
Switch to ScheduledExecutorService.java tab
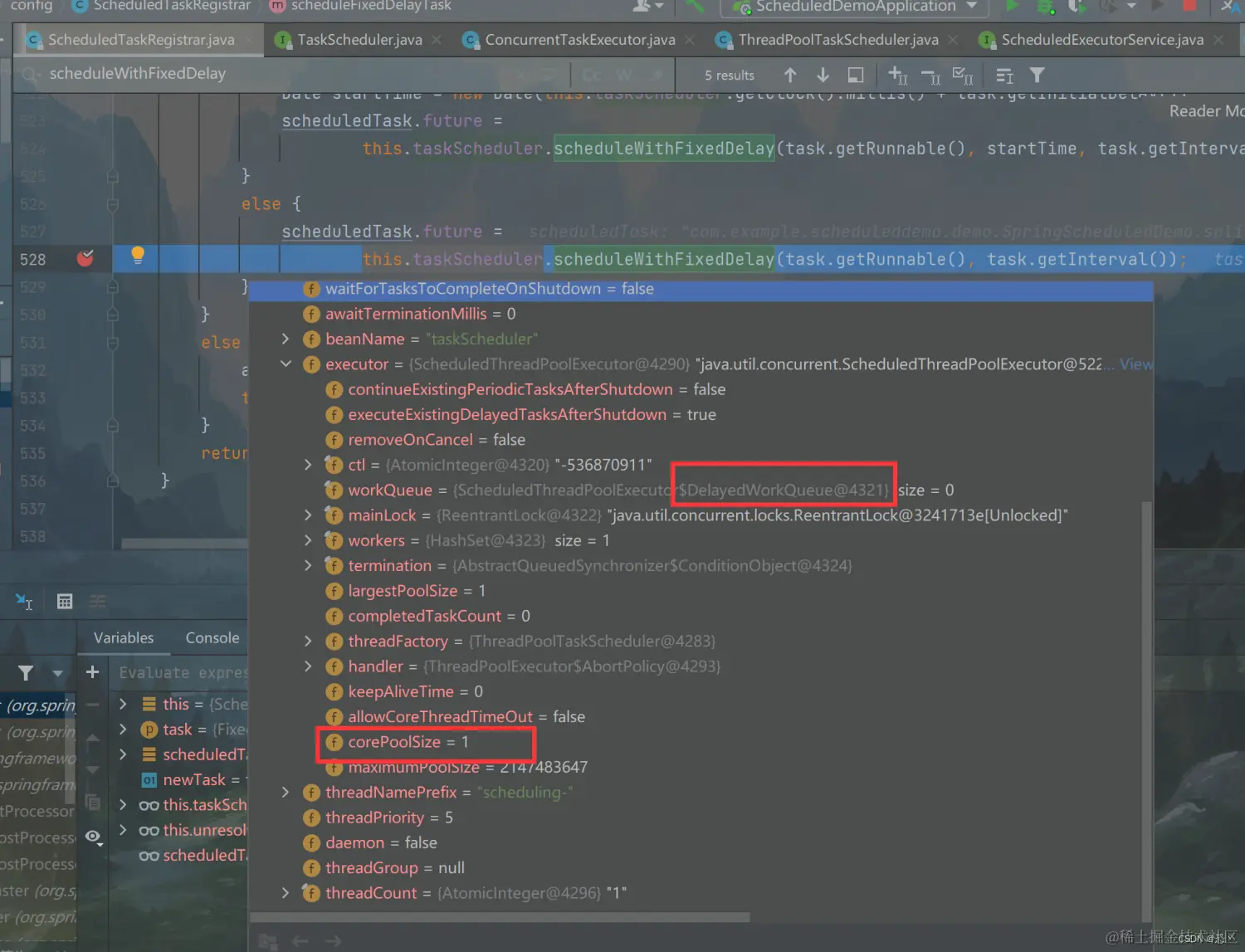(1101, 40)
